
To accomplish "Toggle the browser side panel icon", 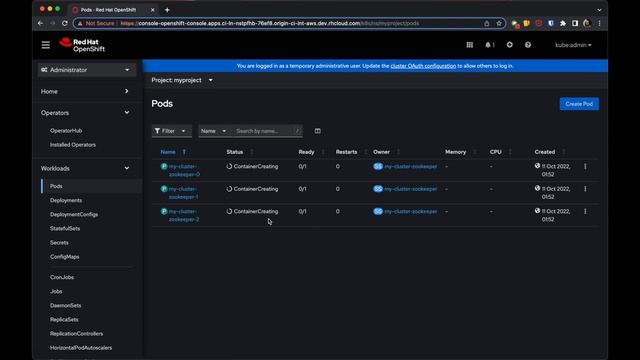I will (x=575, y=23).
